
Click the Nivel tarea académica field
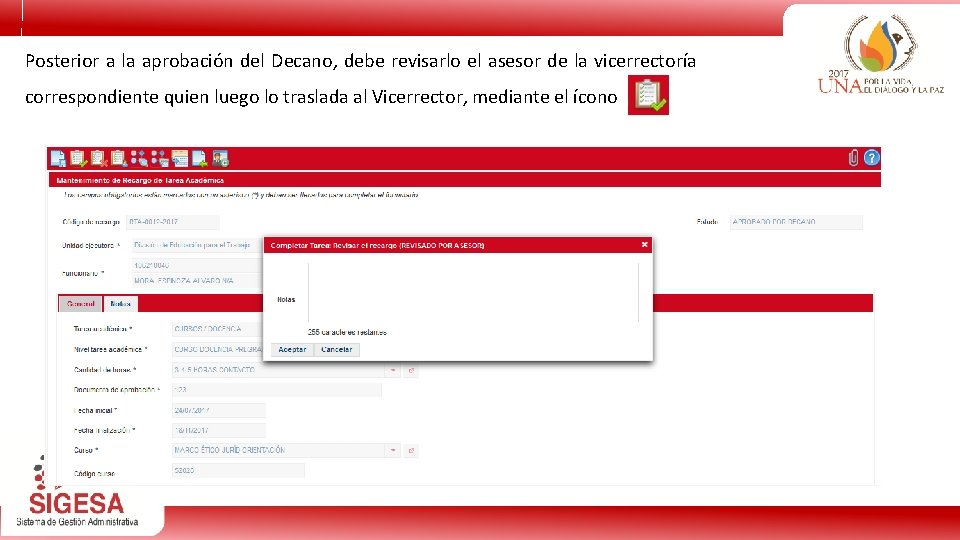[x=218, y=349]
